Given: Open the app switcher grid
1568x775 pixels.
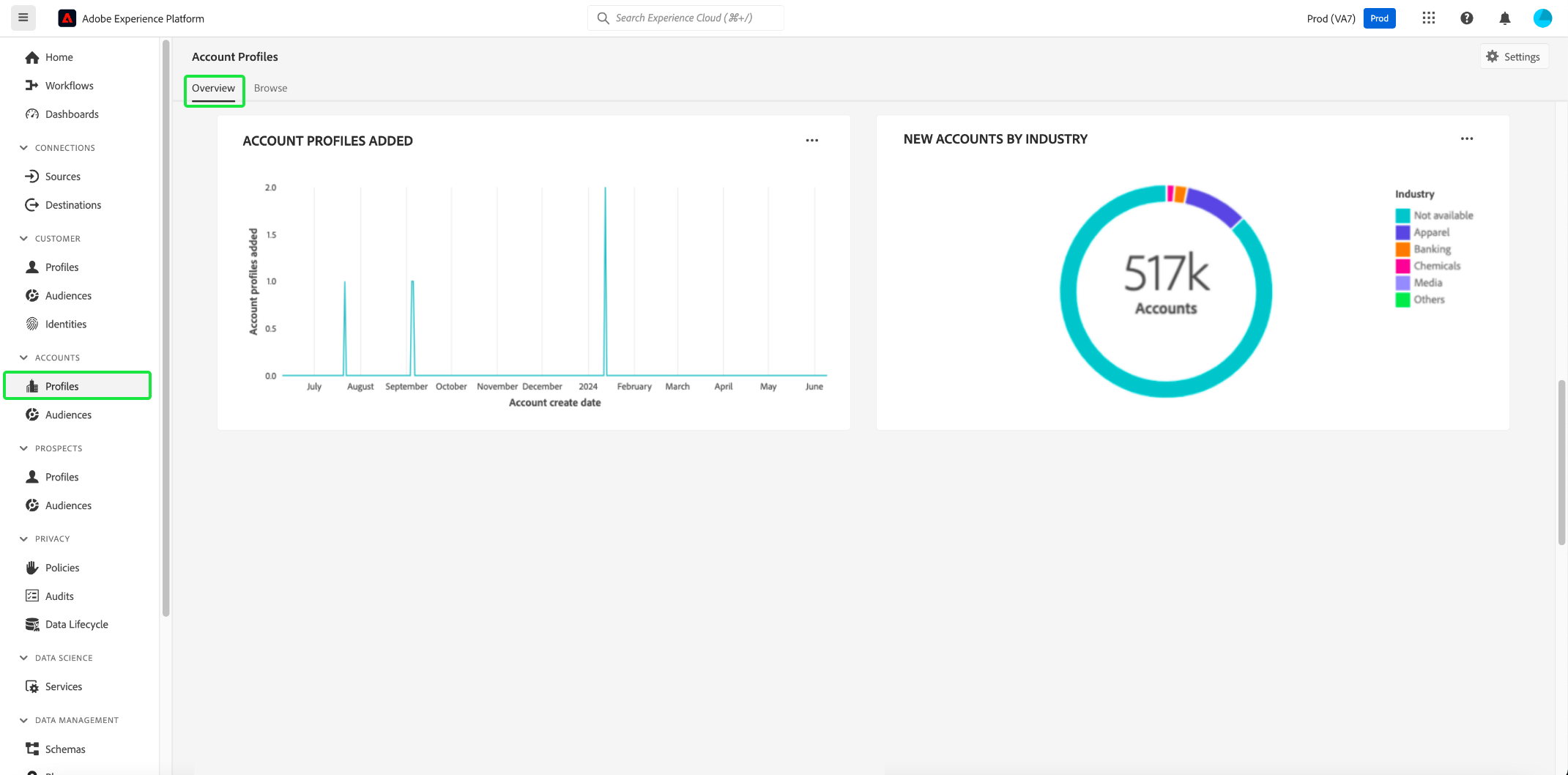Looking at the screenshot, I should tap(1428, 18).
